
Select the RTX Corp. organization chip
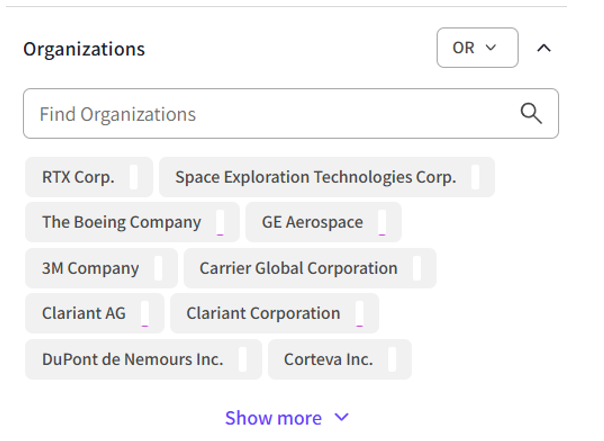tap(78, 177)
